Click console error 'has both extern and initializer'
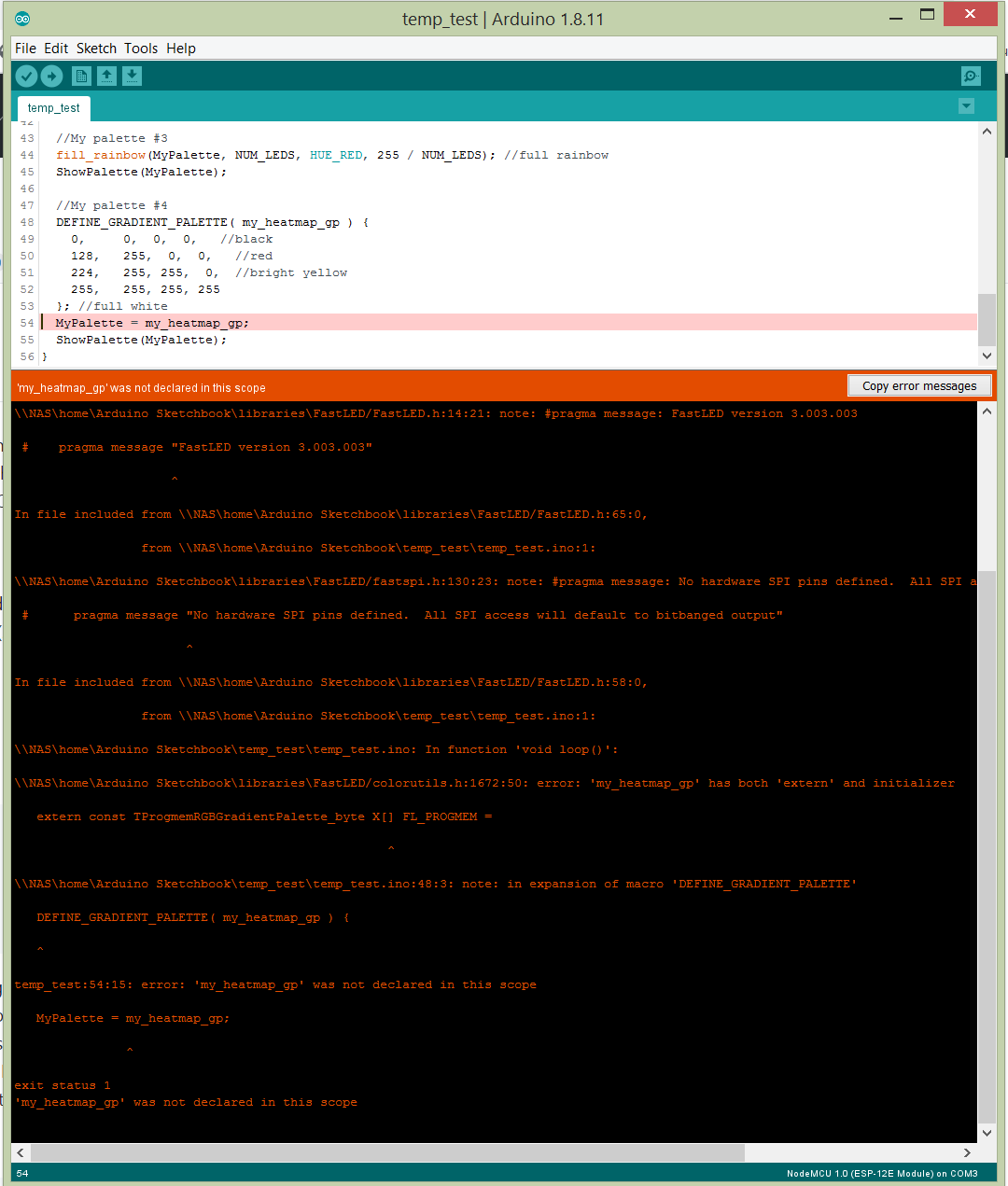This screenshot has height=1186, width=1008. [484, 783]
